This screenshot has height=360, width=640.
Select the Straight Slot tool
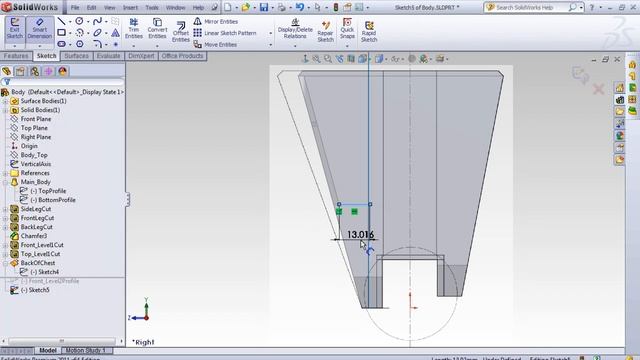coord(61,44)
